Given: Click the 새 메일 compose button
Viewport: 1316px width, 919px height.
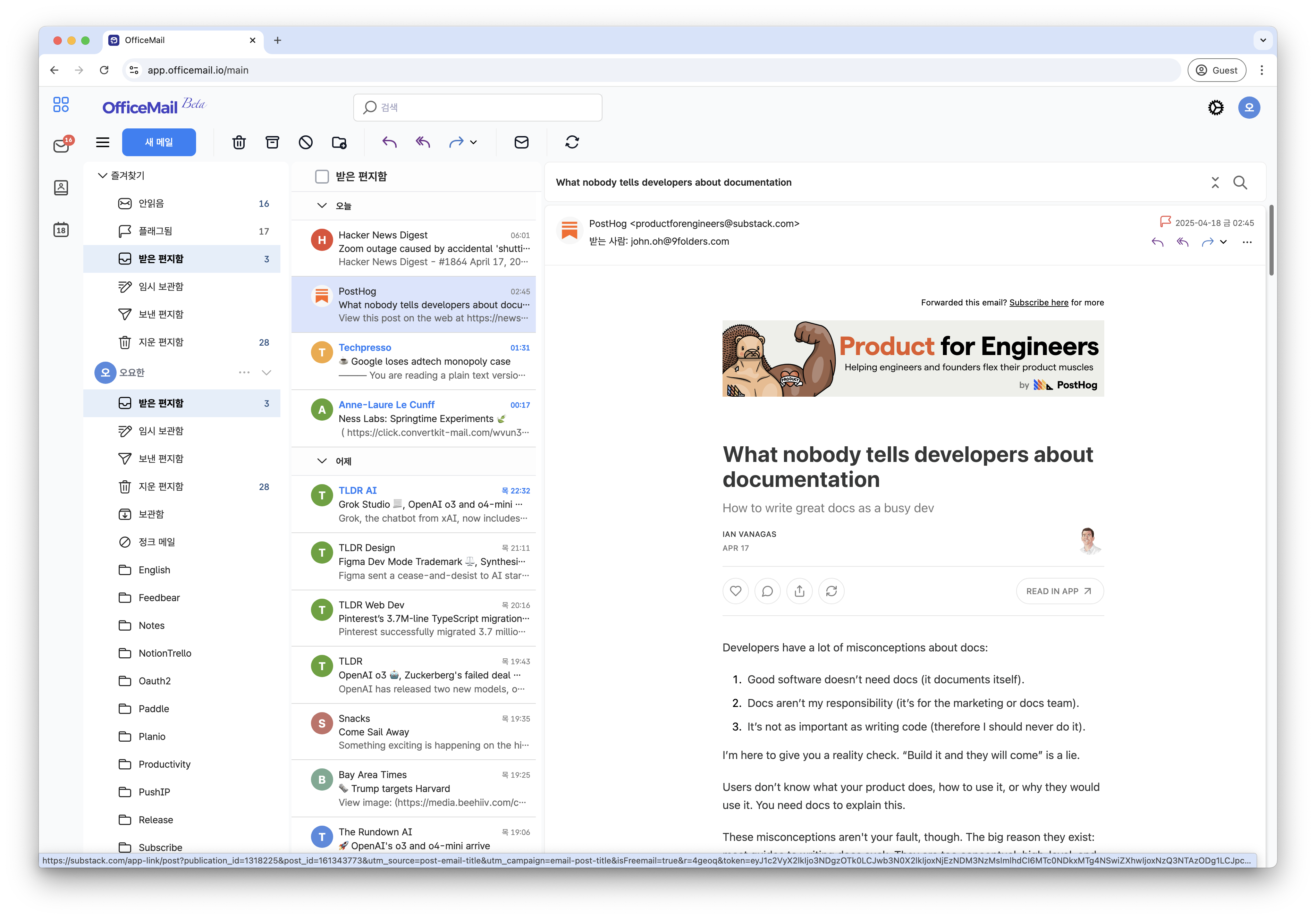Looking at the screenshot, I should coord(159,142).
